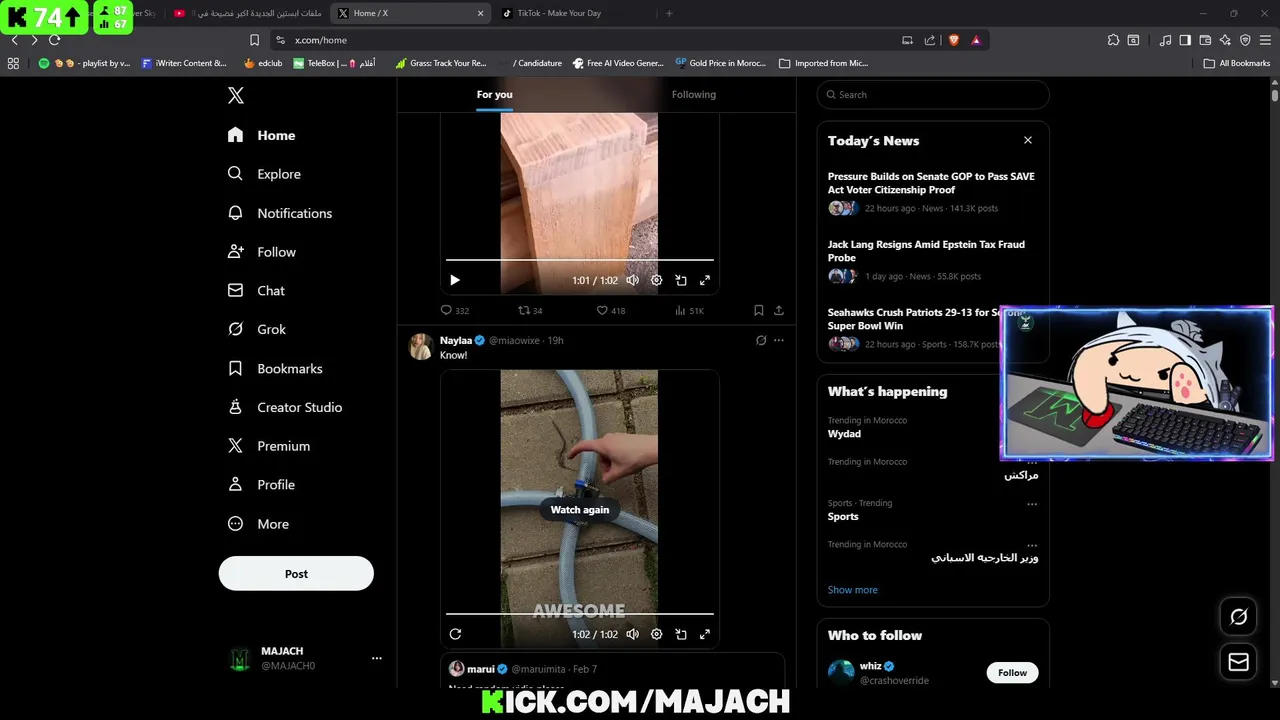Open Naylaa's profile avatar
Image resolution: width=1280 pixels, height=720 pixels.
click(x=421, y=346)
